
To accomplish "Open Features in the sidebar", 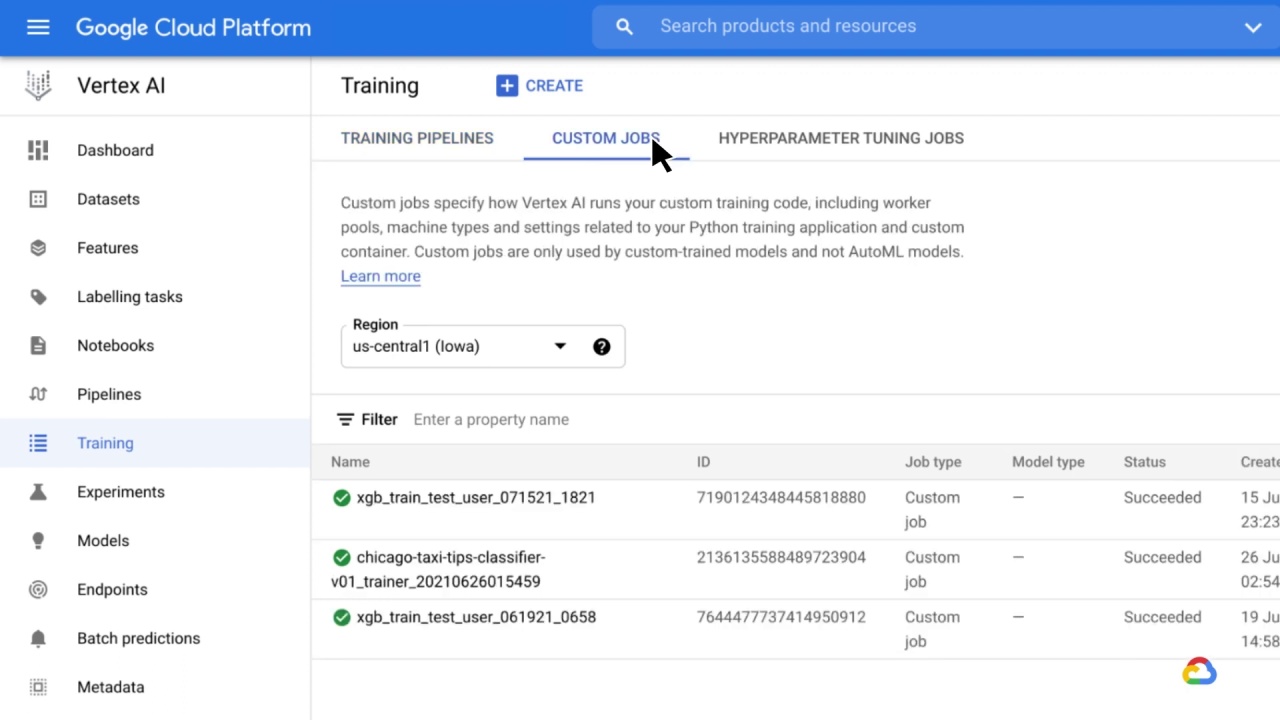I will pos(107,248).
